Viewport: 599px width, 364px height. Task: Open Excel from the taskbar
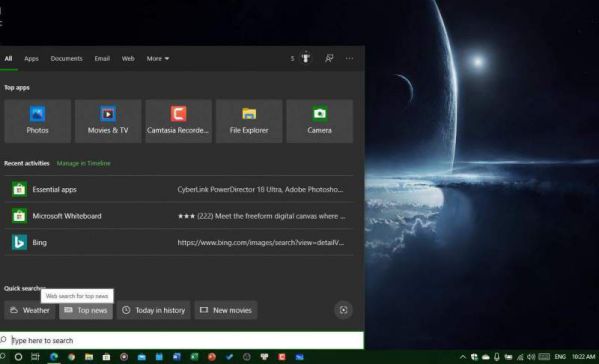(194, 357)
